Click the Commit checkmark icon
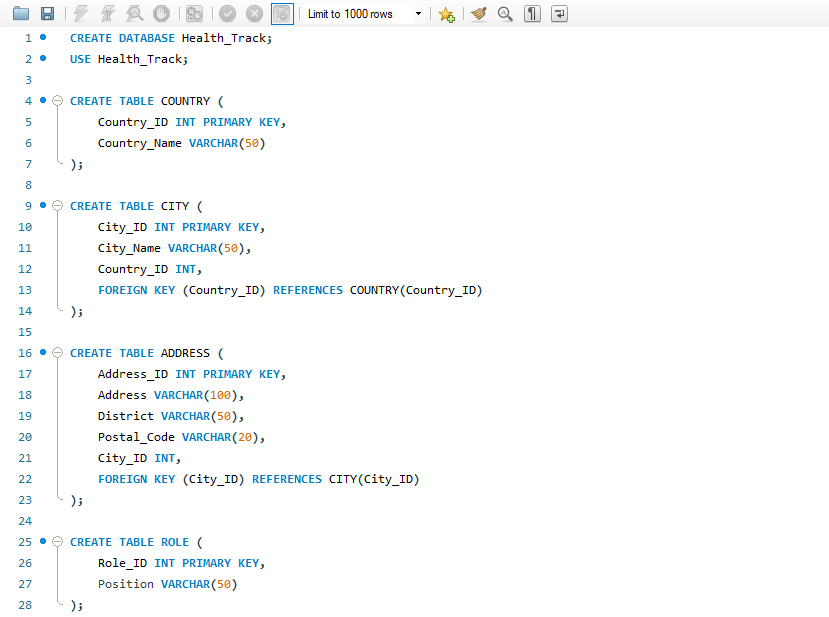Image resolution: width=829 pixels, height=617 pixels. [227, 14]
